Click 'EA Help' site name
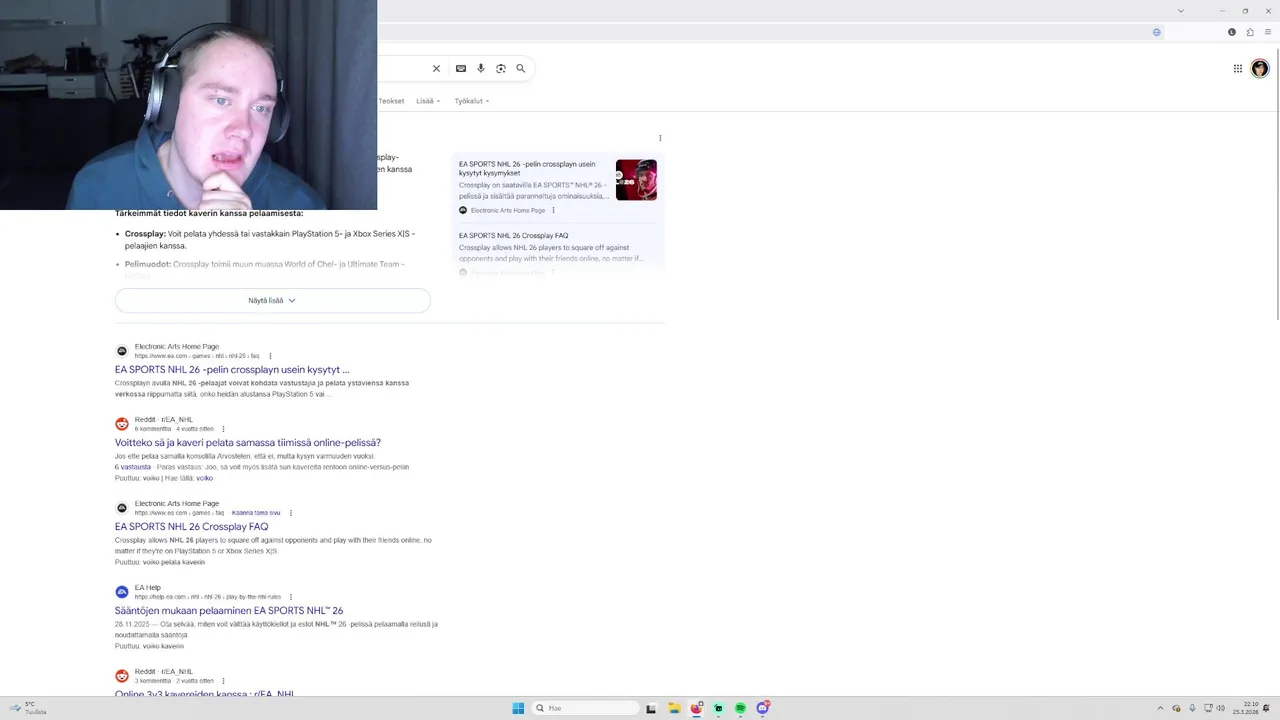The width and height of the screenshot is (1280, 720). pos(148,588)
